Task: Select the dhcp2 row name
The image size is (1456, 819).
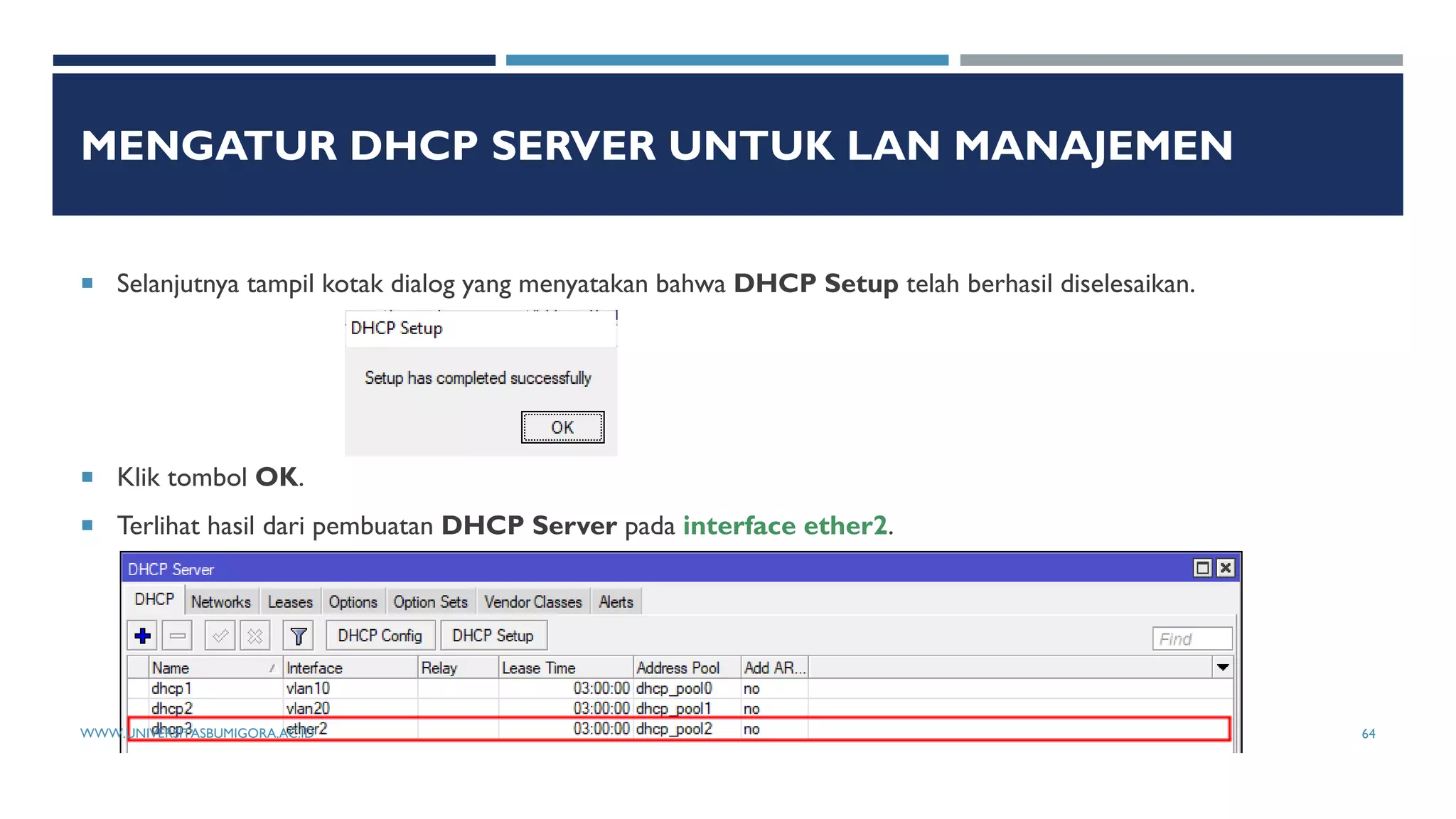Action: 171,709
